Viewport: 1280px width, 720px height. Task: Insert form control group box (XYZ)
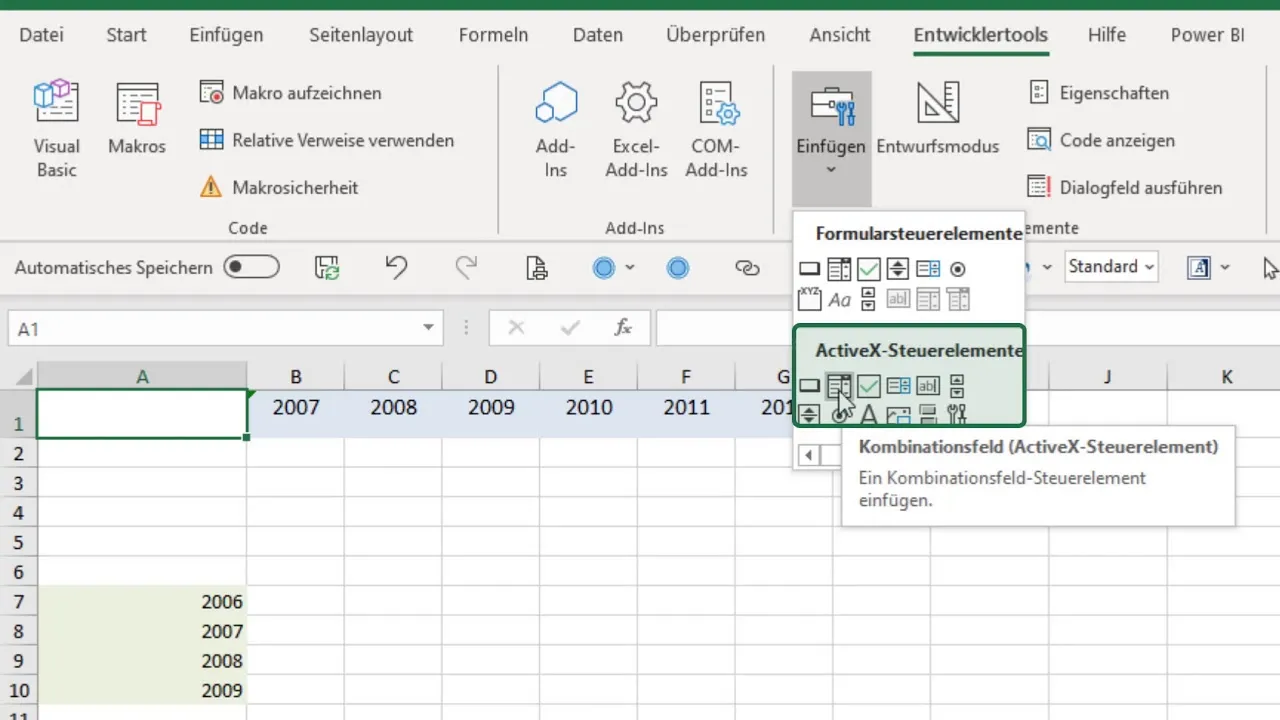(809, 298)
